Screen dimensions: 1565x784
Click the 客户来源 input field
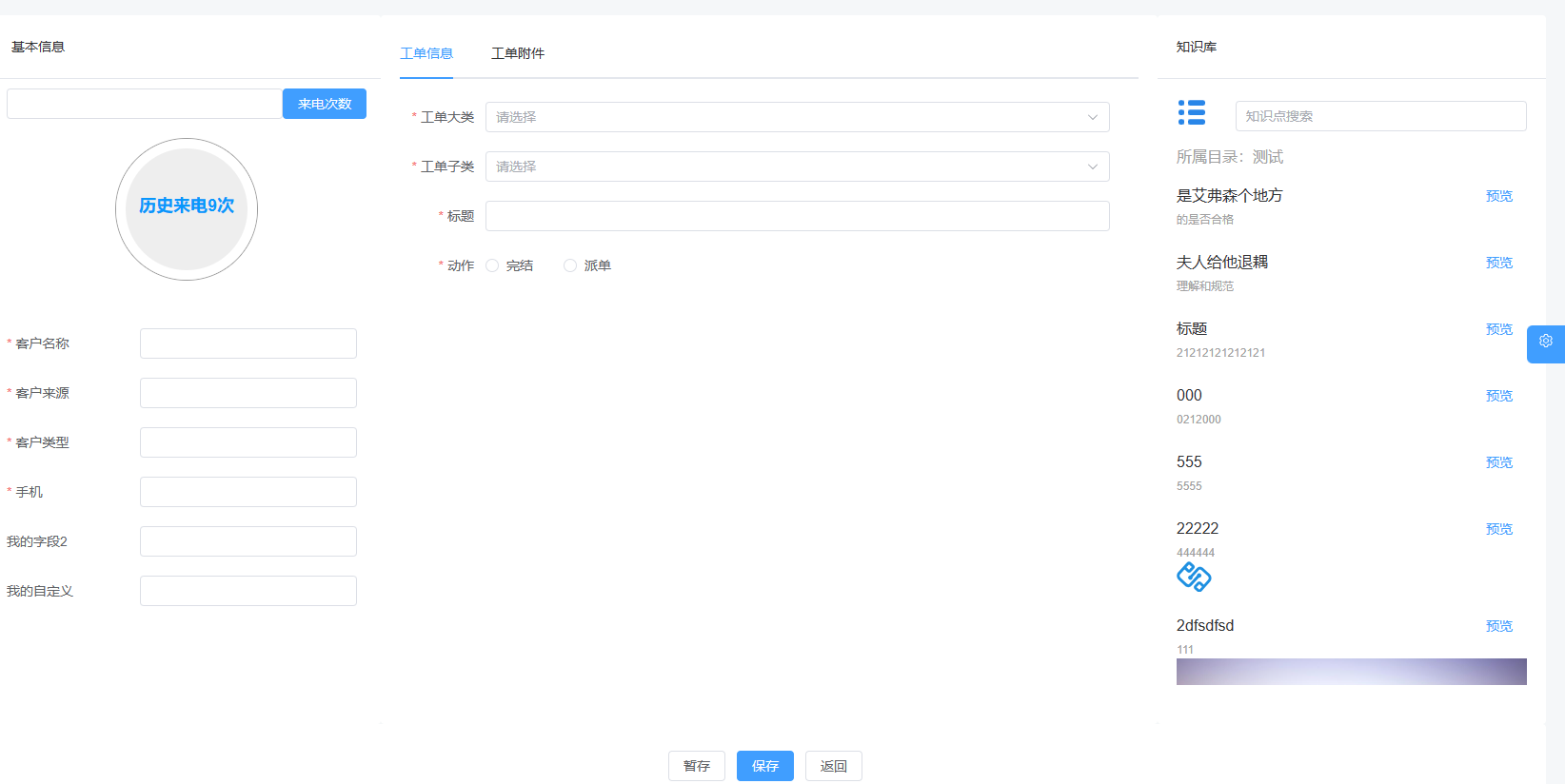pyautogui.click(x=248, y=393)
